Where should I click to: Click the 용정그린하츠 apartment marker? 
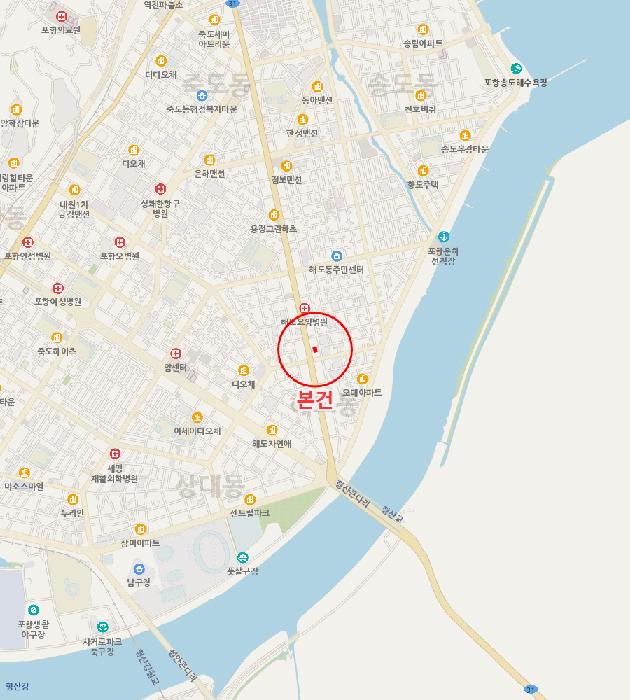pyautogui.click(x=274, y=215)
